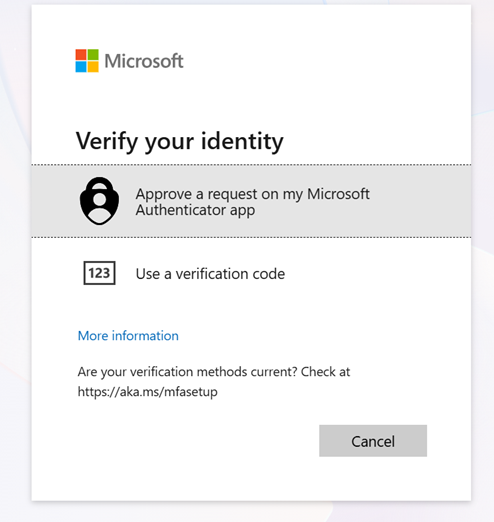
Task: Click the Microsoft four-color square logo
Action: [x=87, y=61]
